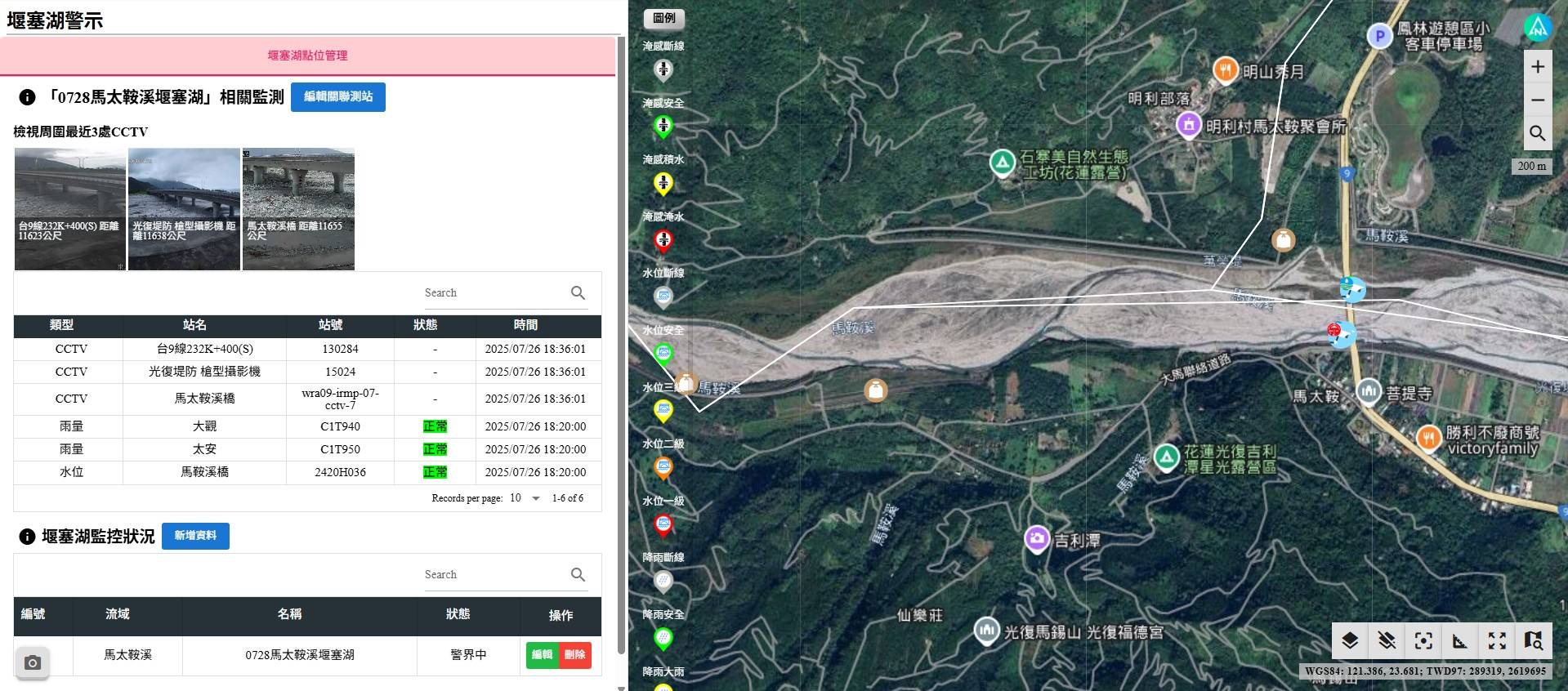
Task: Click the 新增資料 button
Action: pos(195,536)
